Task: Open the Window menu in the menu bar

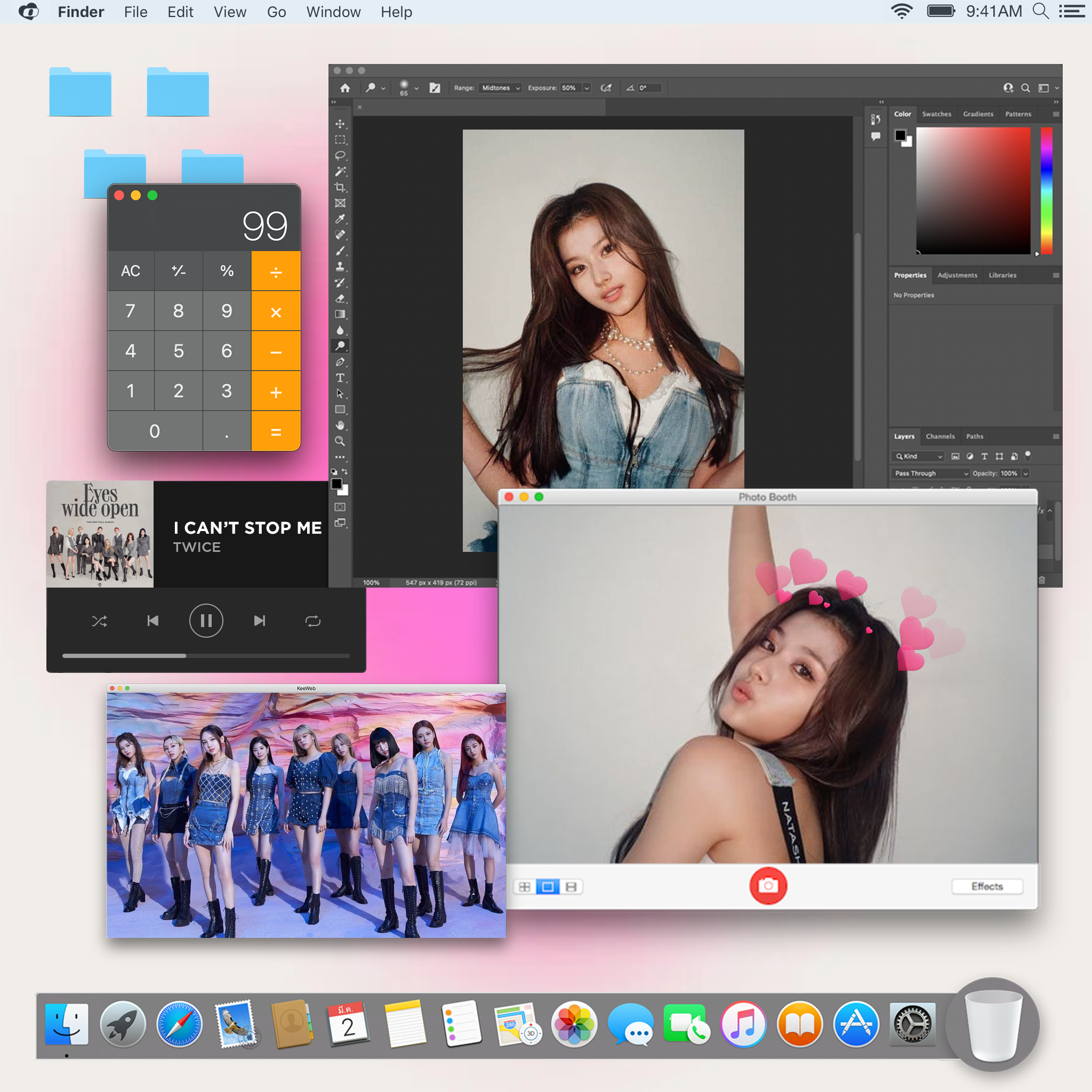Action: click(333, 11)
